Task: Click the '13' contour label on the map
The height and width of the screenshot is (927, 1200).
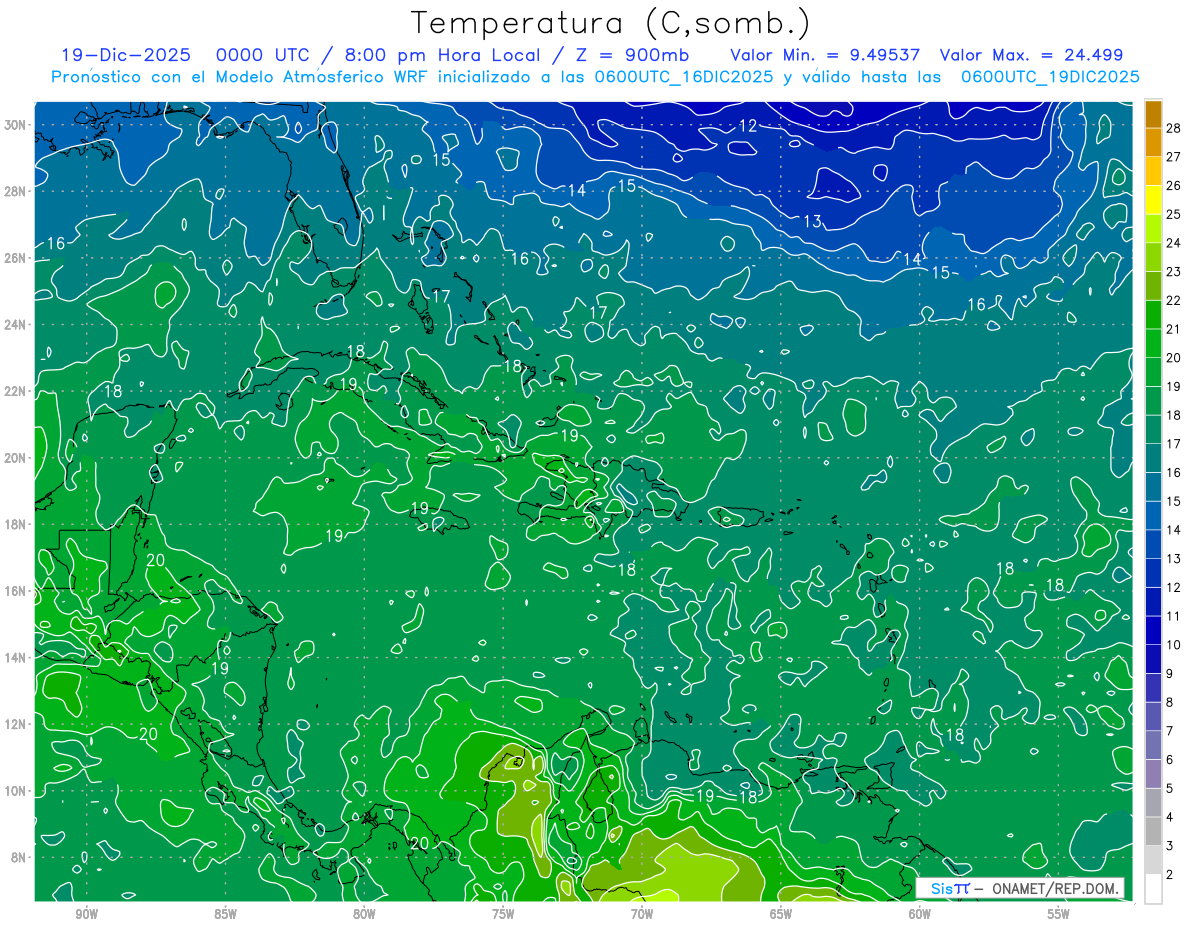Action: (812, 221)
